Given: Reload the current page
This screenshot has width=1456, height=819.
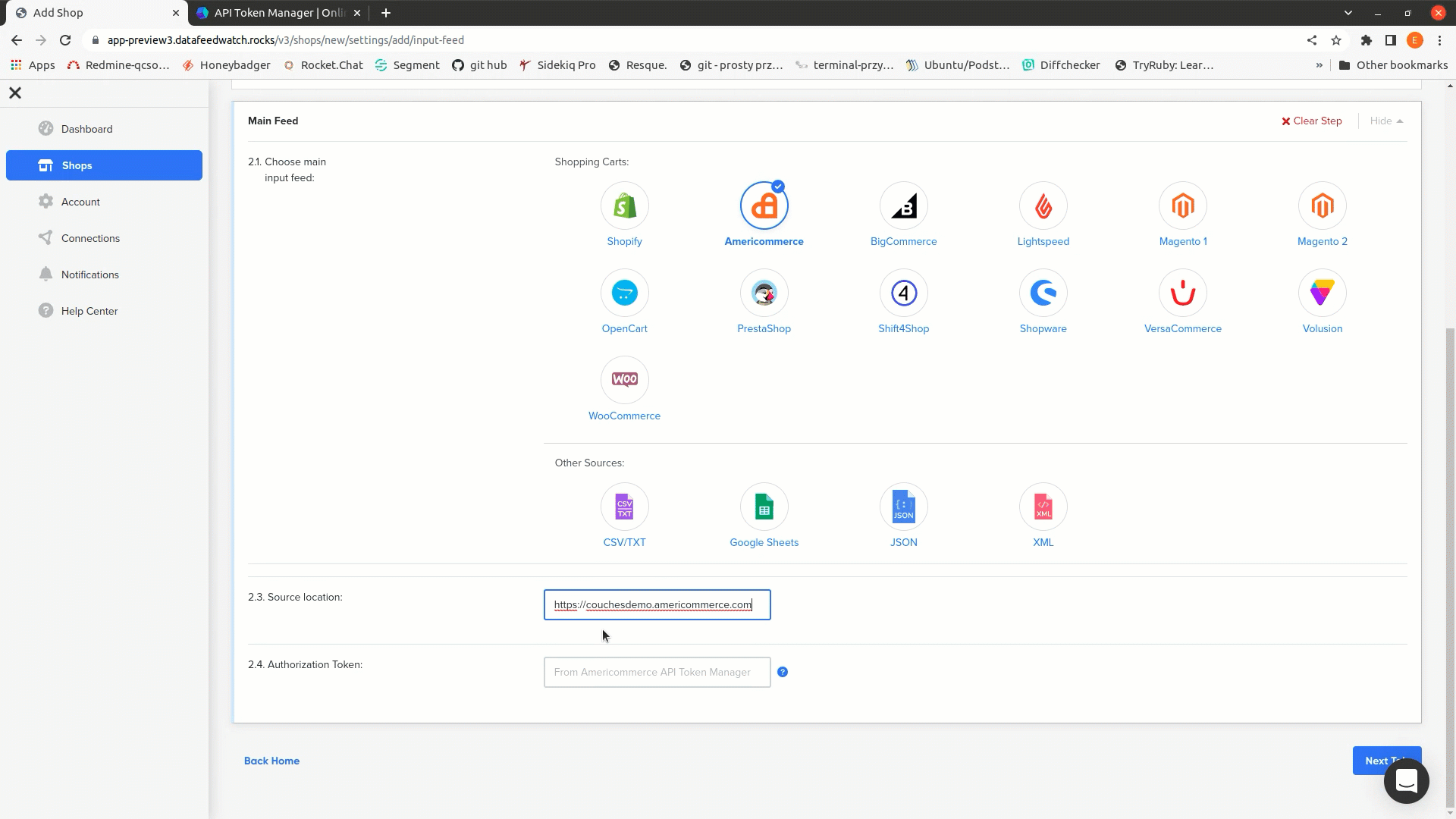Looking at the screenshot, I should coord(65,40).
